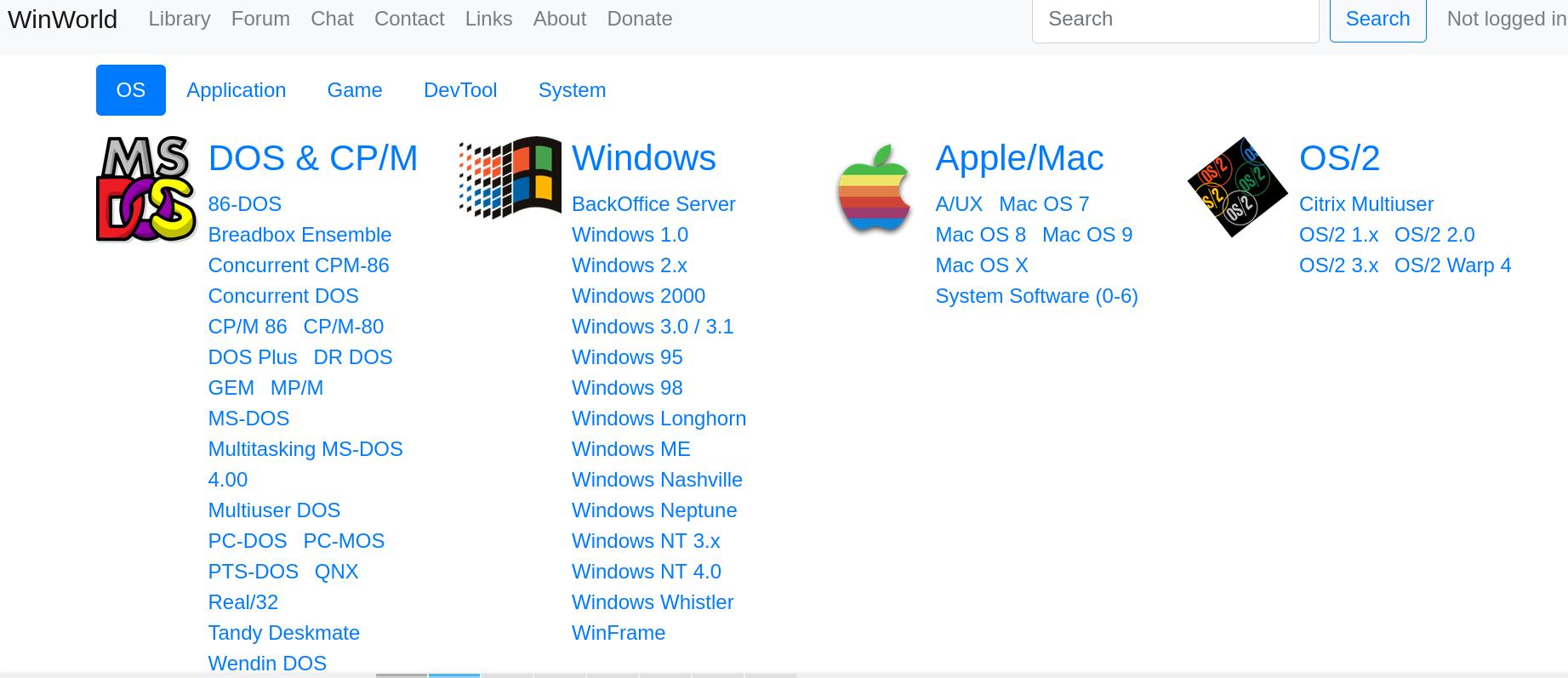Open System Software (0-6) link
Viewport: 1568px width, 678px height.
click(x=1036, y=296)
